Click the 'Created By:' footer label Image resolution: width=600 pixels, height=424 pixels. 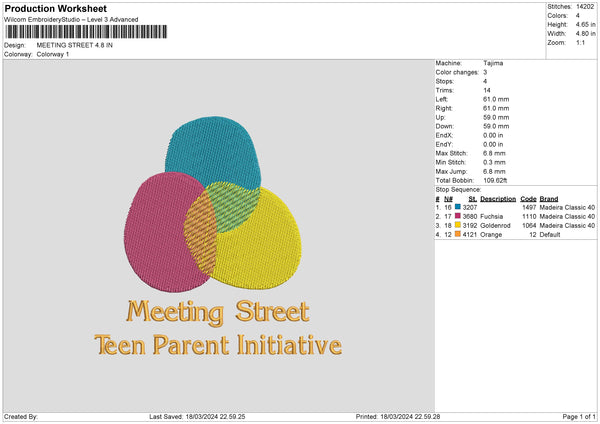point(21,416)
